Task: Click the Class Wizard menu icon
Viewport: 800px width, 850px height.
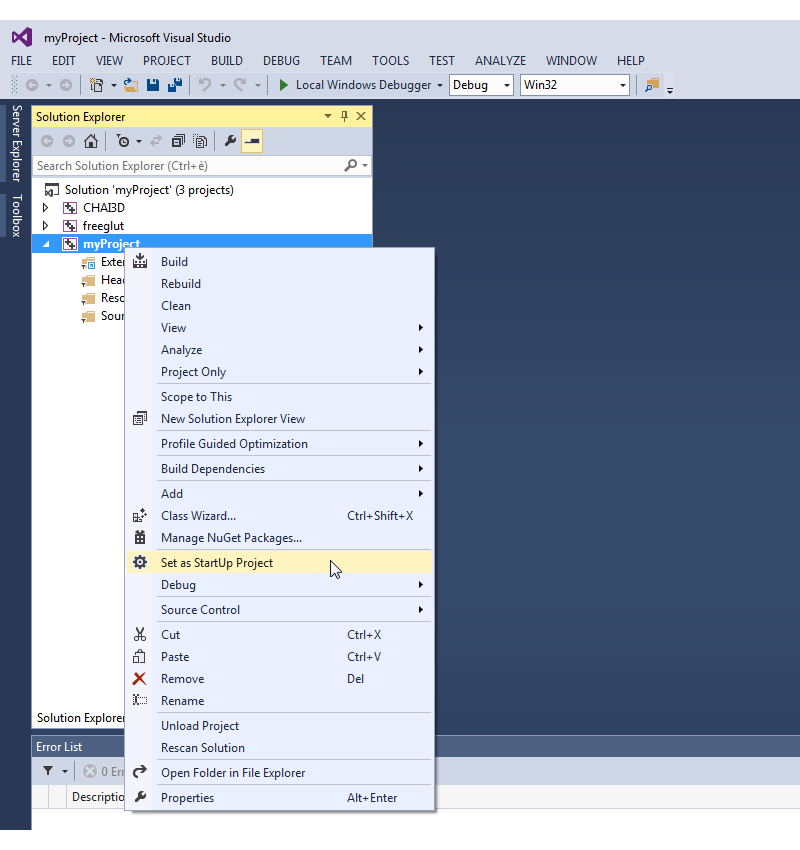Action: [140, 516]
